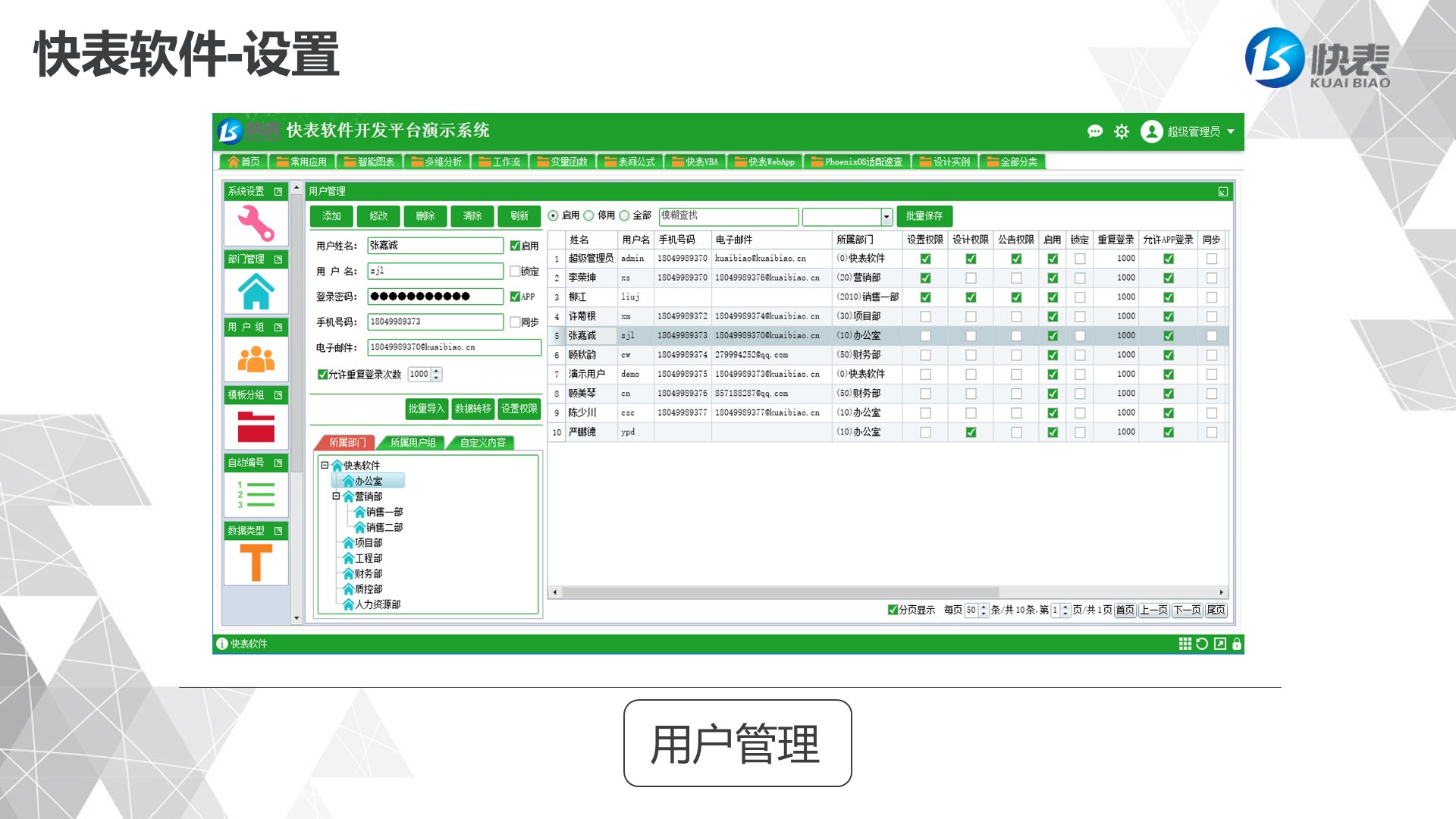This screenshot has width=1456, height=819.
Task: Open Department Management house icon
Action: 256,291
